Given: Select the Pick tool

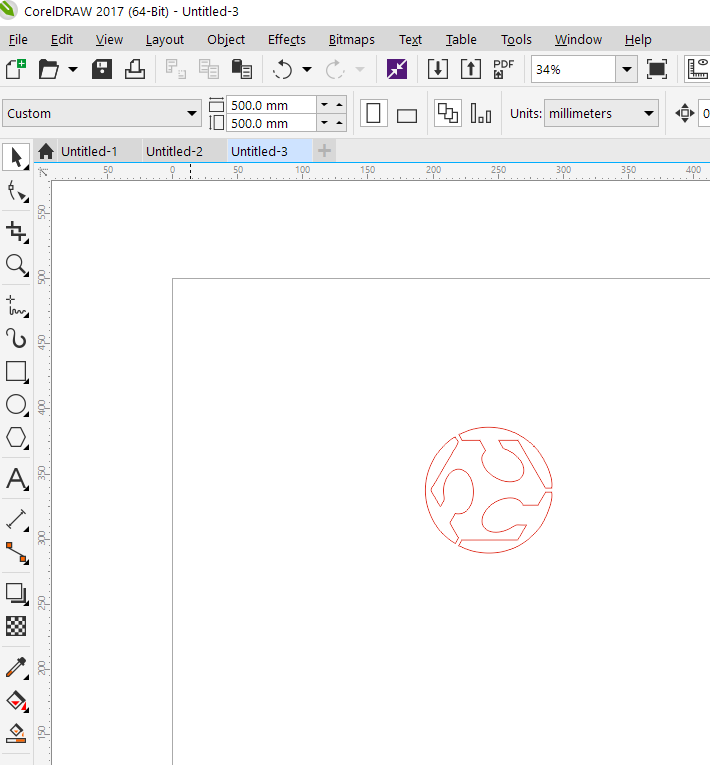Looking at the screenshot, I should (x=16, y=157).
